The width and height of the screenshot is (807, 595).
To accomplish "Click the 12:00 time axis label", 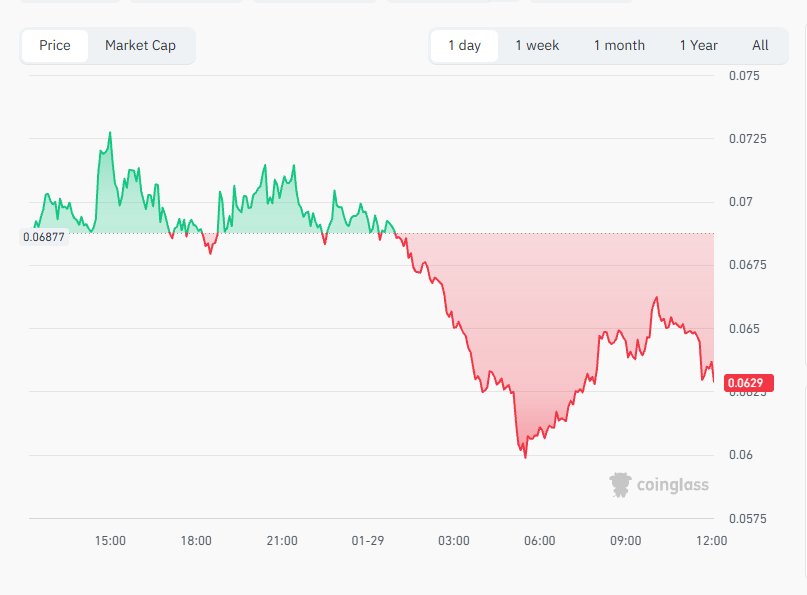I will click(711, 541).
